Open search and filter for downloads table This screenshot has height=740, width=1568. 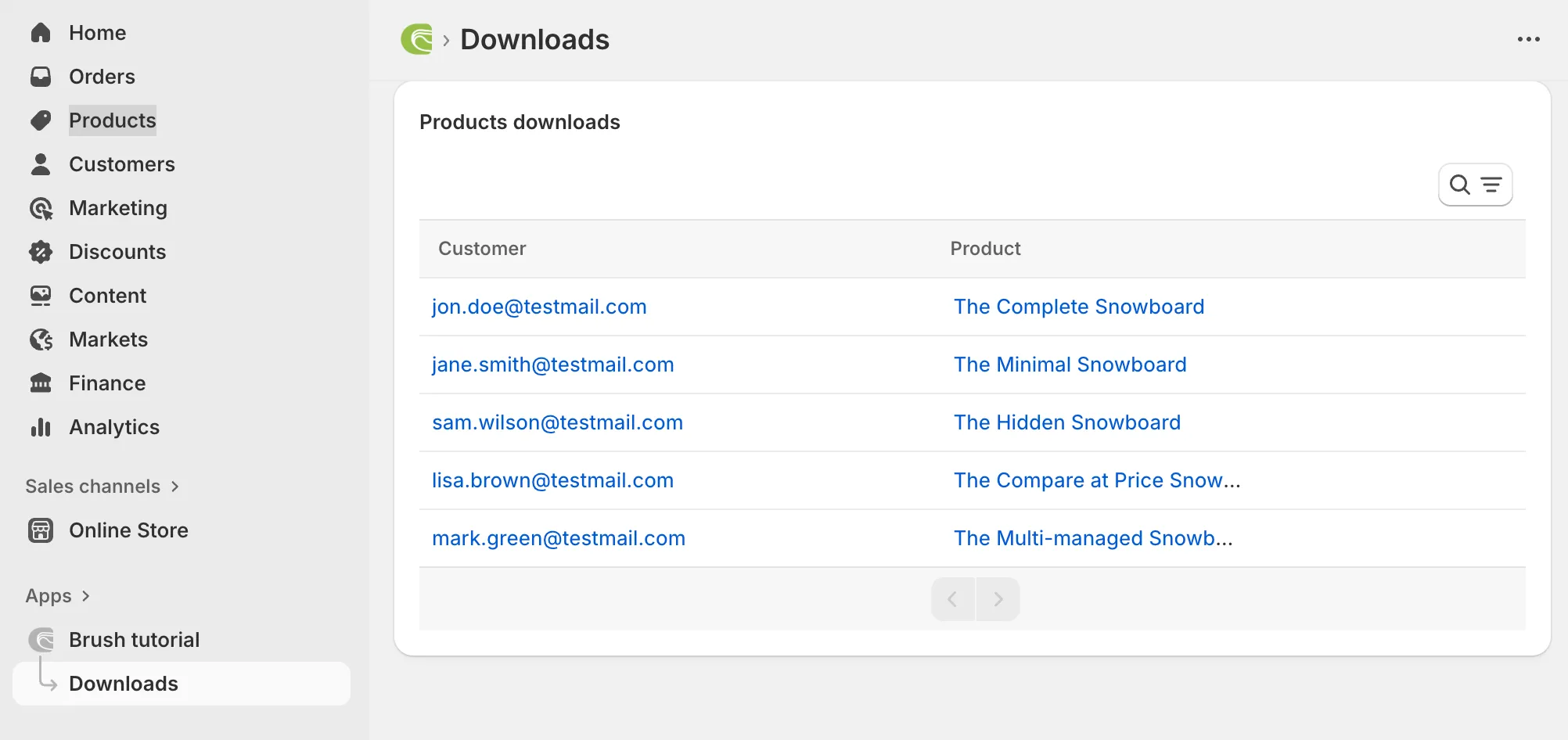pyautogui.click(x=1475, y=185)
